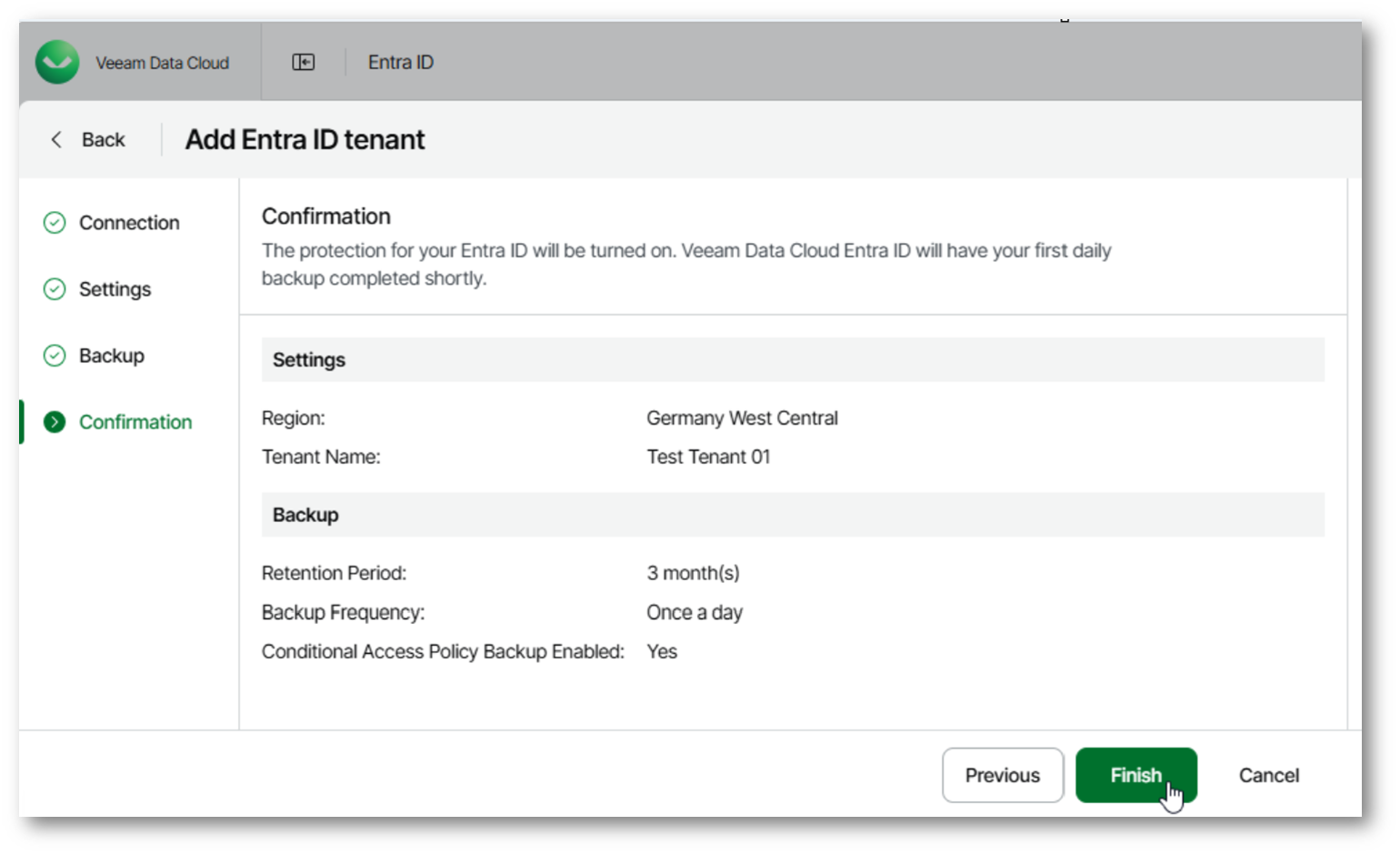Viewport: 1400px width, 855px height.
Task: Open the Entra ID breadcrumb
Action: 400,62
